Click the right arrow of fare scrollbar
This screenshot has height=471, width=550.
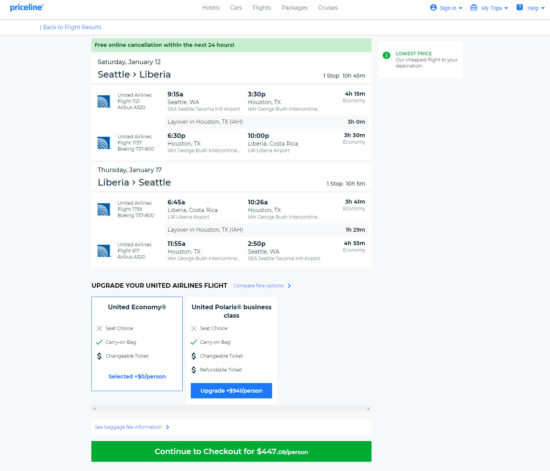click(x=368, y=409)
